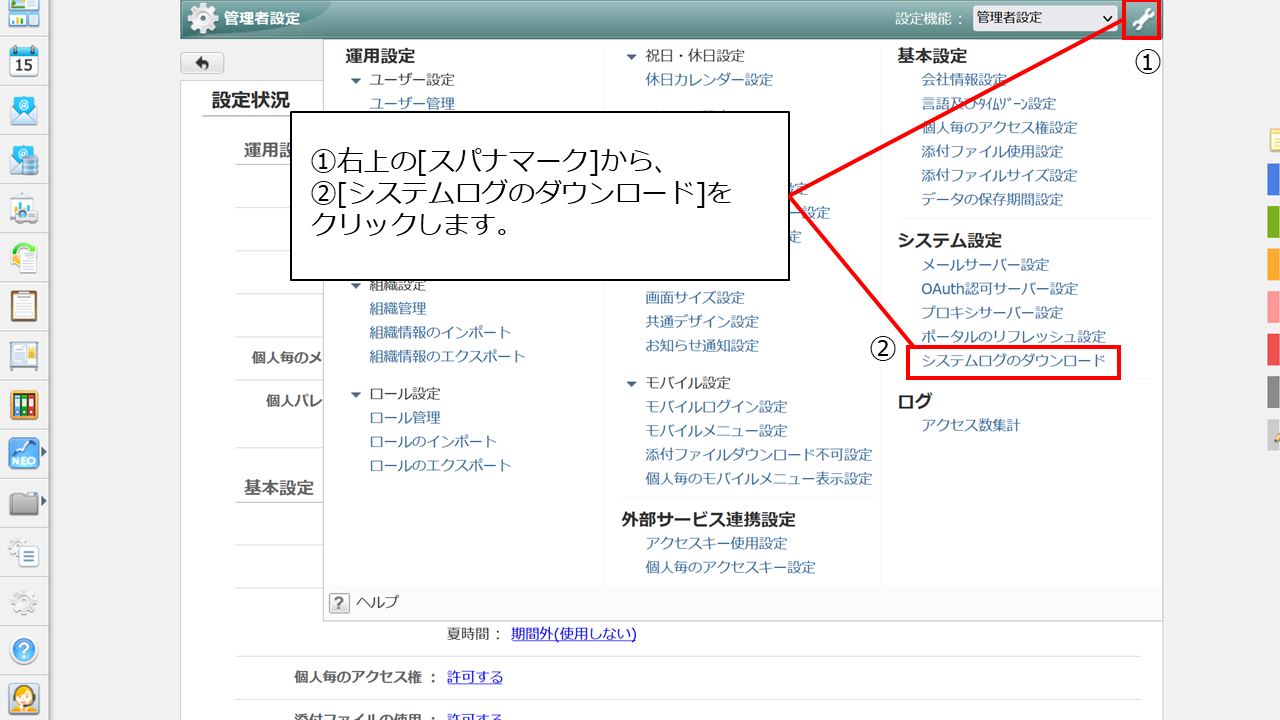Click the 期間外(使用しない) link
This screenshot has width=1280, height=720.
pyautogui.click(x=573, y=634)
